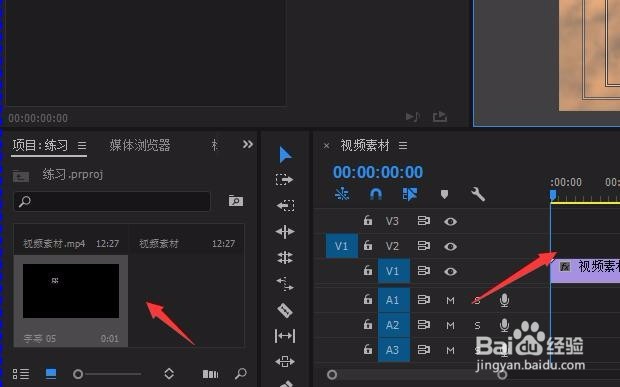Click Automate to Sequence icon
The width and height of the screenshot is (620, 387).
click(210, 374)
